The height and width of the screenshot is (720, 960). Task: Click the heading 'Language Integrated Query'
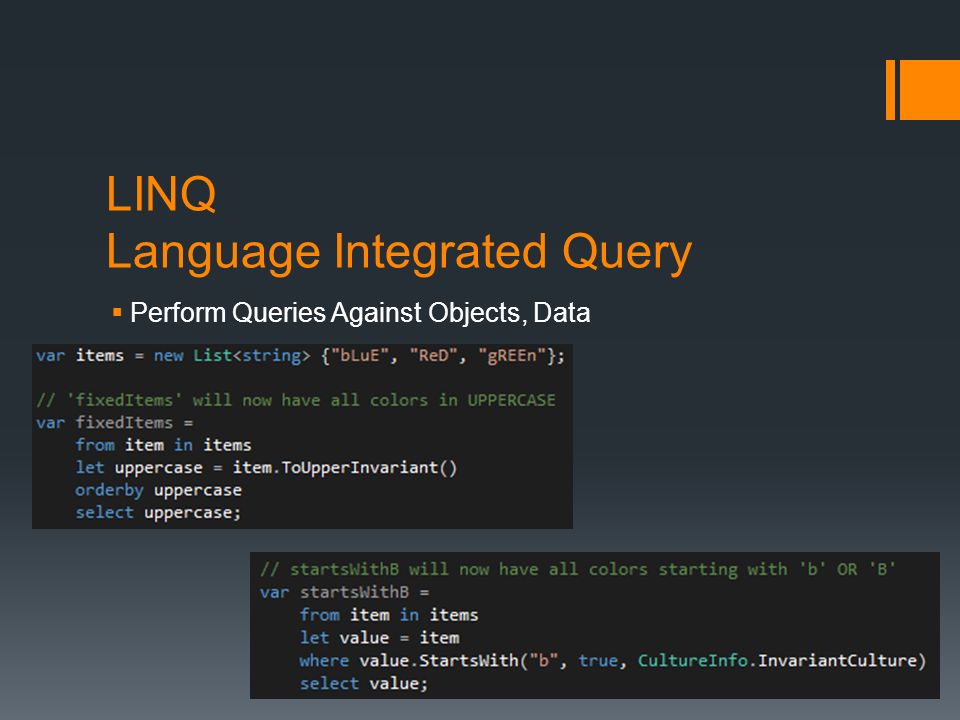[399, 252]
